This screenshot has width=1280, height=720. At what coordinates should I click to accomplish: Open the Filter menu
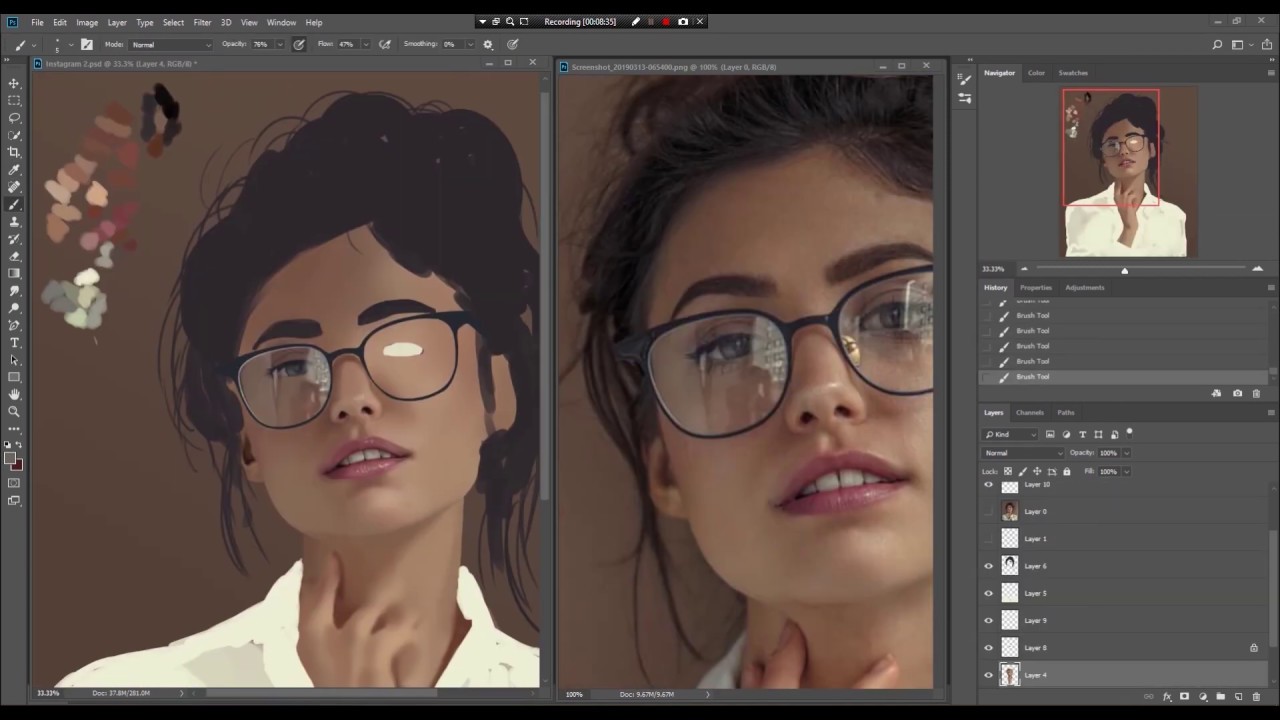click(202, 22)
